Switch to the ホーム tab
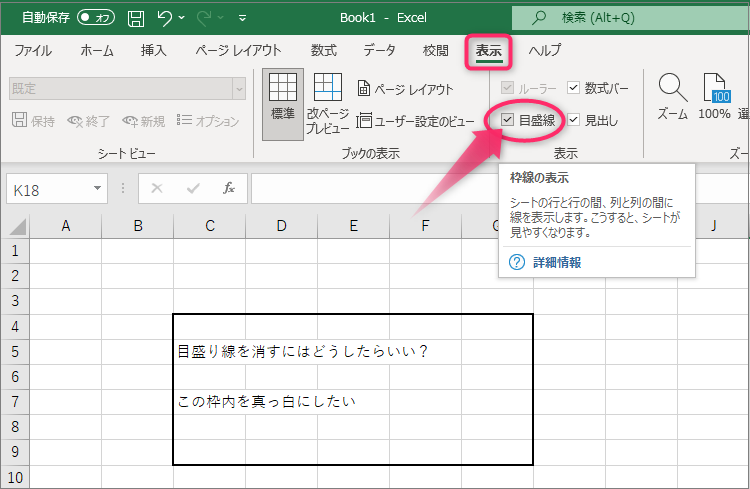This screenshot has width=750, height=489. tap(97, 50)
